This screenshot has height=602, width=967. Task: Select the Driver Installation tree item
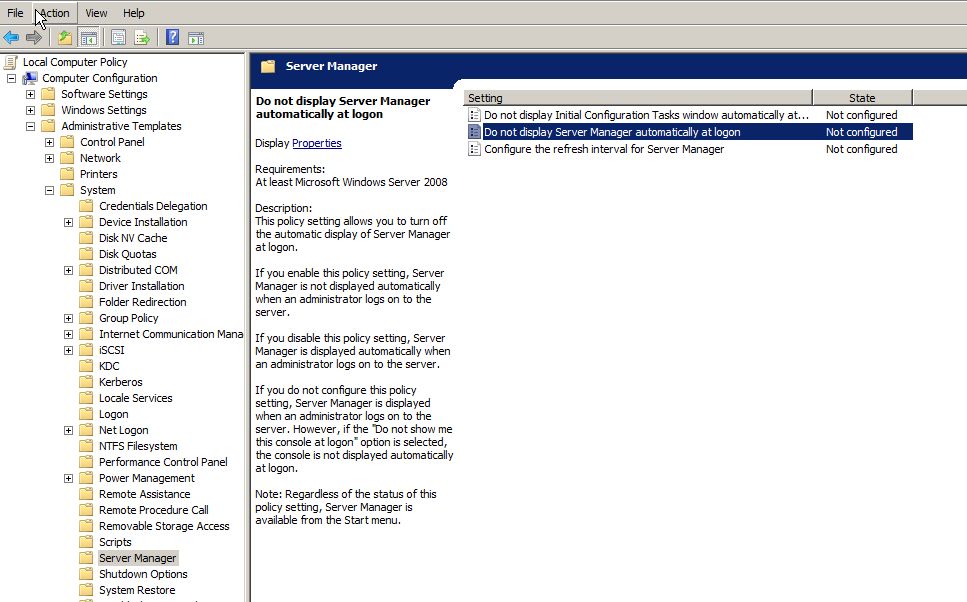(x=142, y=286)
